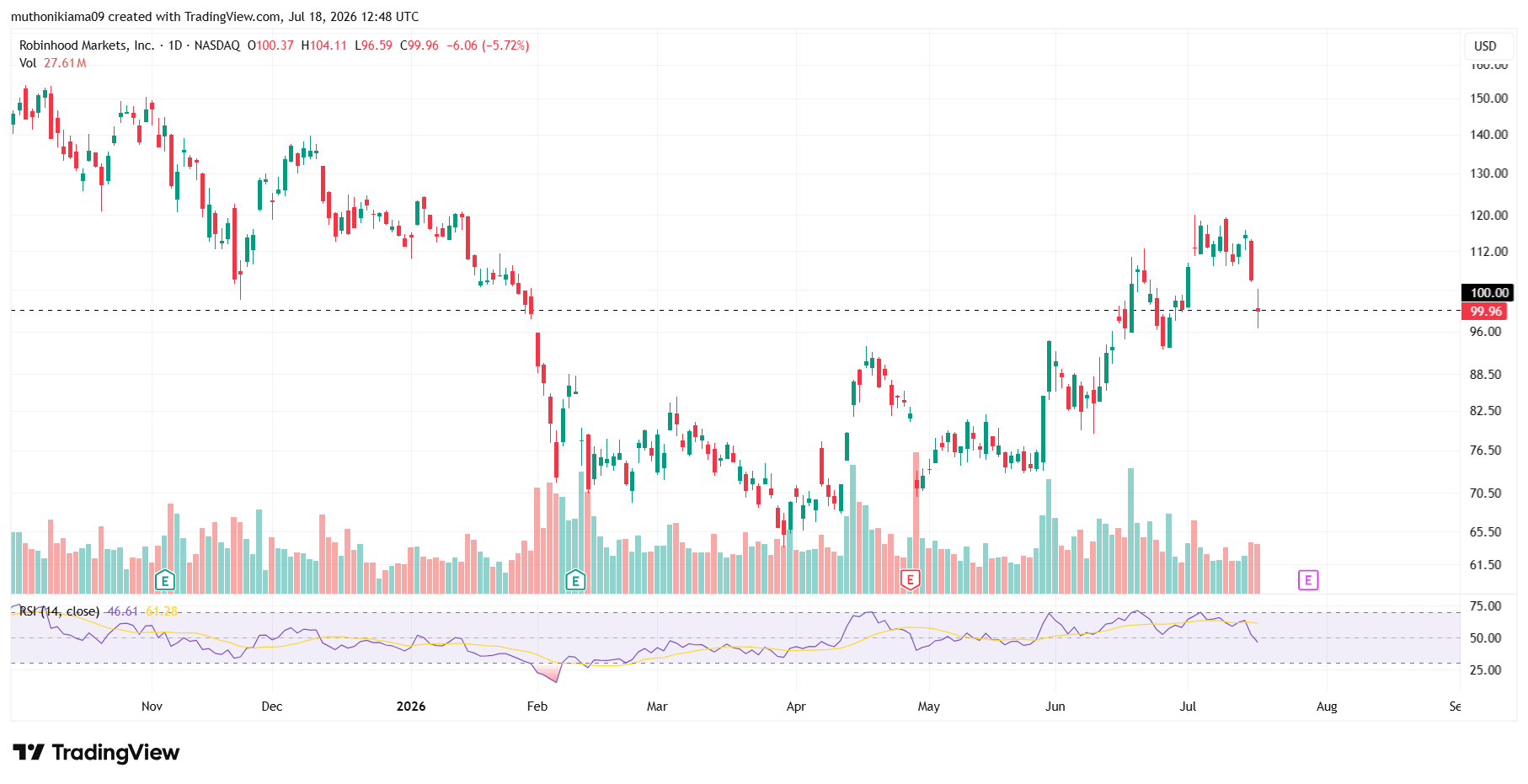
Task: Click the Vol 27.61M volume legend
Action: [x=52, y=63]
